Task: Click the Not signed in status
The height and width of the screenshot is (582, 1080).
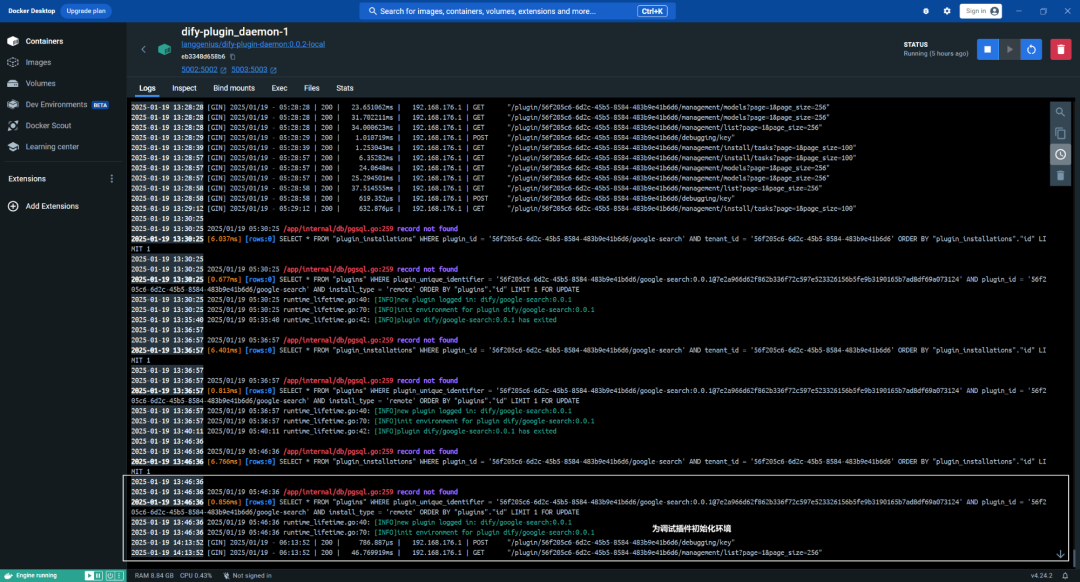Action: coord(247,576)
